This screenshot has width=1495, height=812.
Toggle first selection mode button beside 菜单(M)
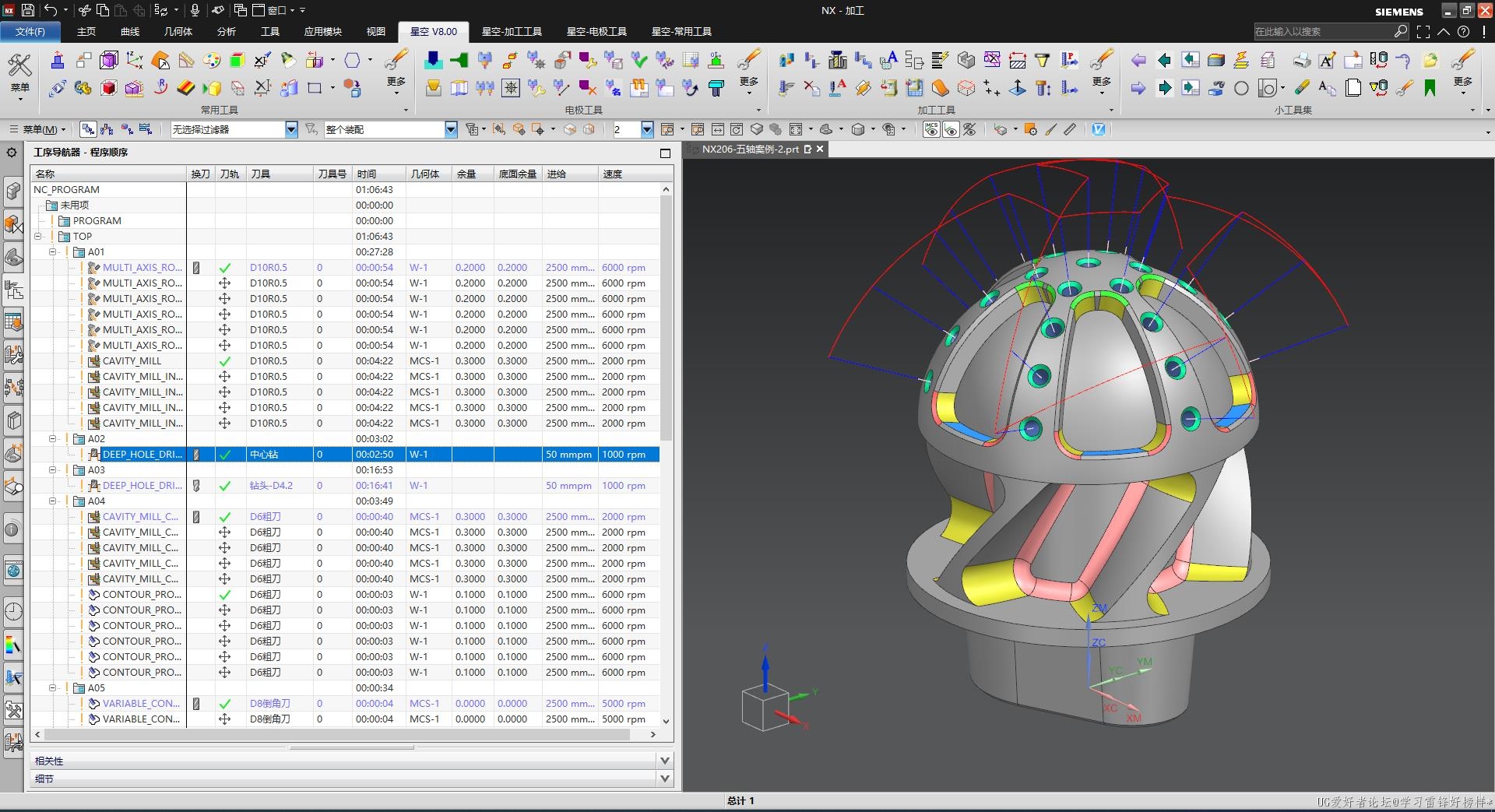pos(87,129)
